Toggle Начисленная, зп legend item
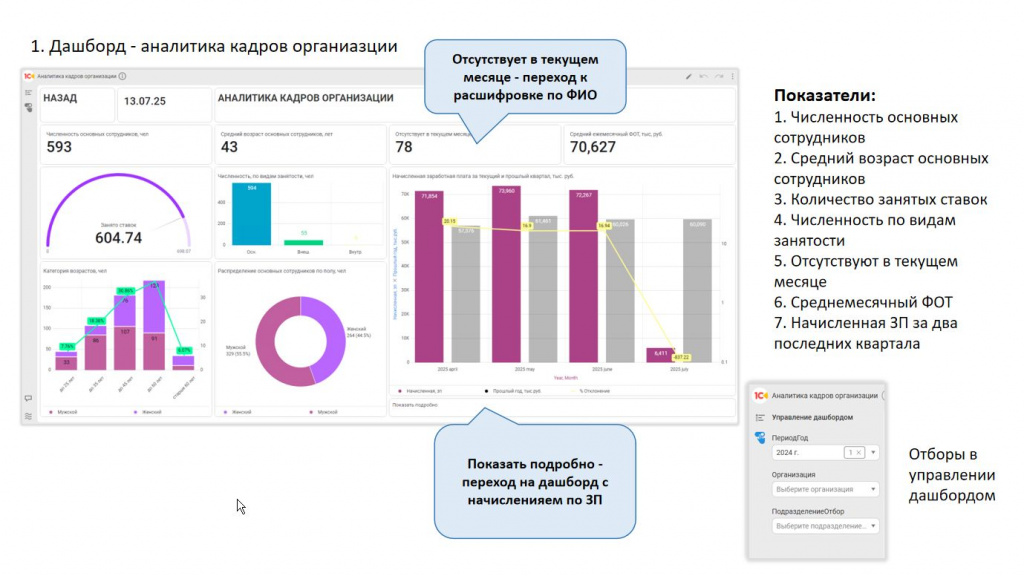Screen dimensions: 1024x576 click(420, 391)
